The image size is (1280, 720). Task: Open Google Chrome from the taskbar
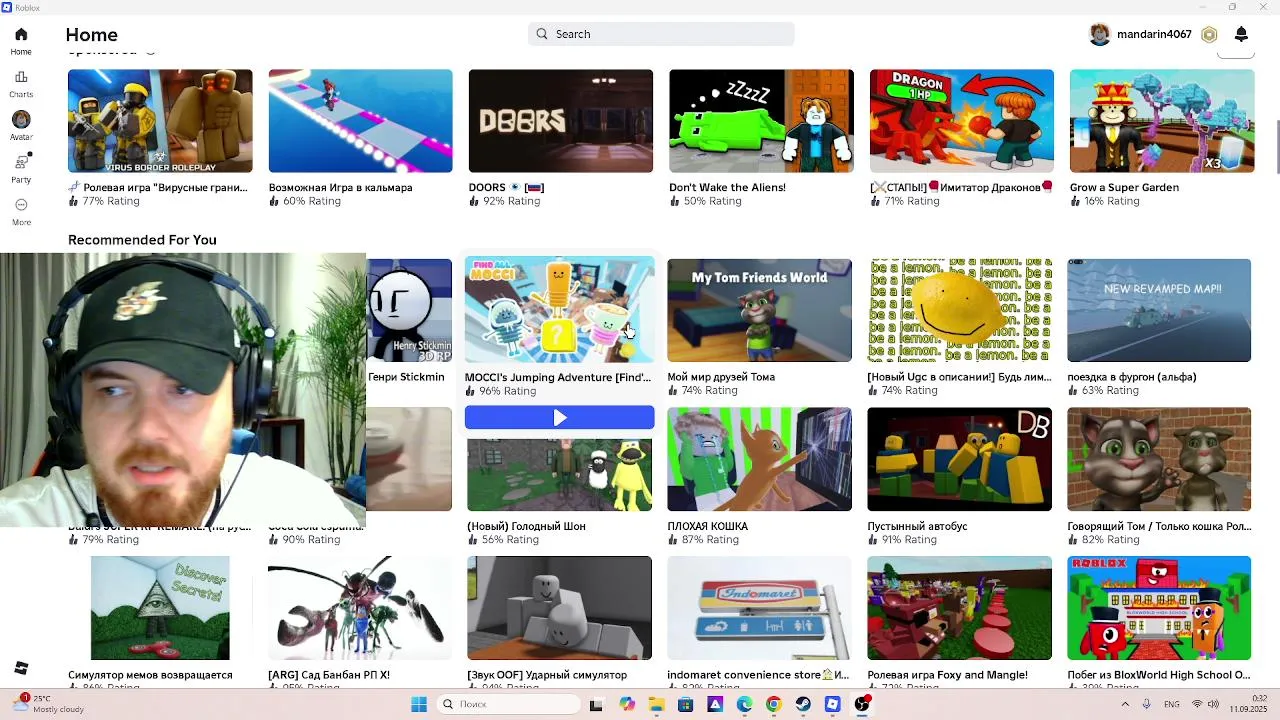tap(773, 704)
